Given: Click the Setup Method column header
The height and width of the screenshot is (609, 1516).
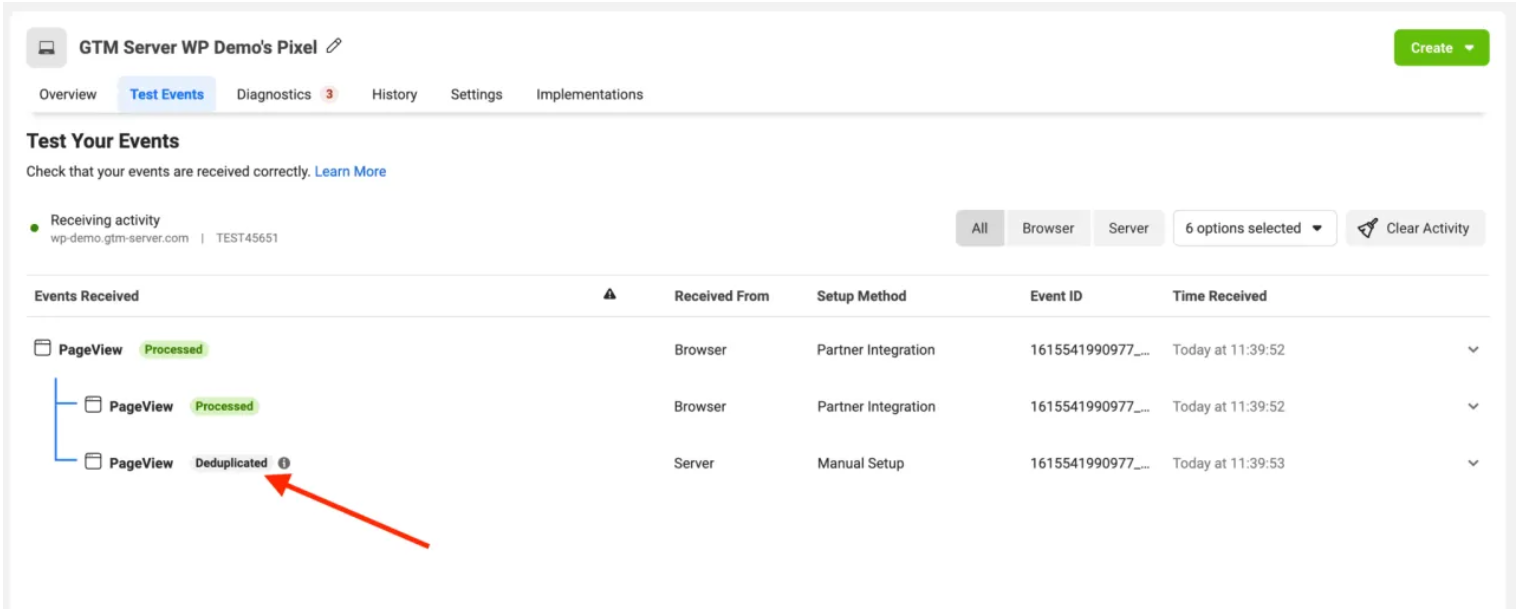Looking at the screenshot, I should [861, 296].
